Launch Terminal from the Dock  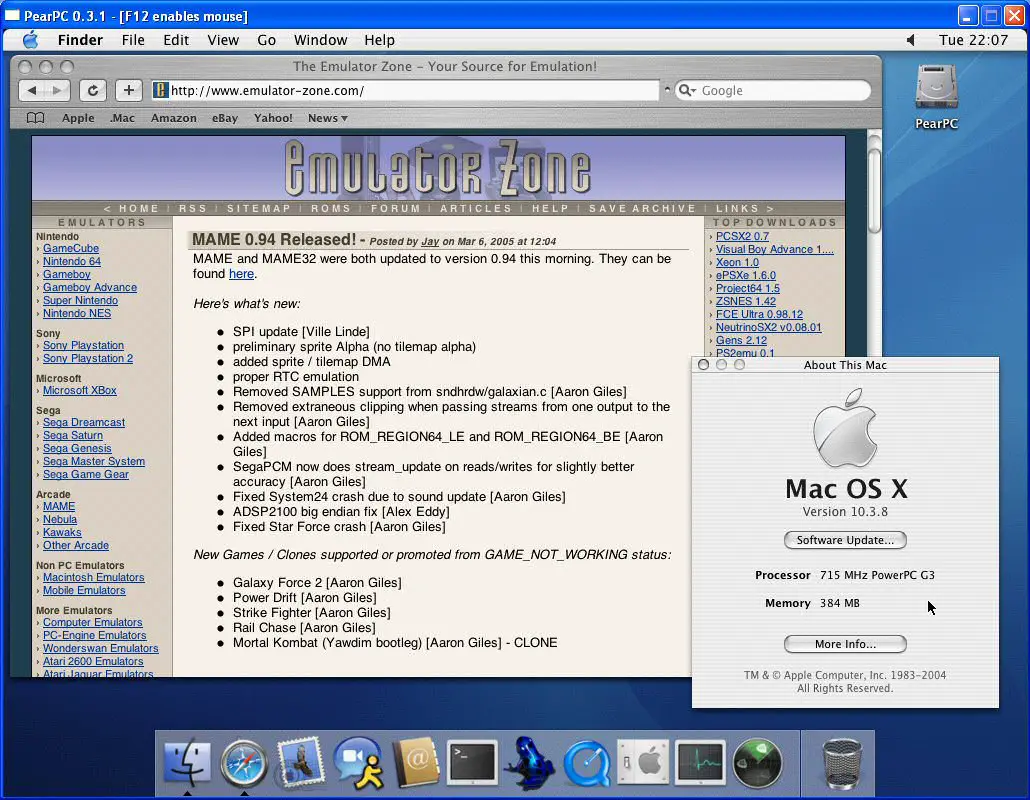[472, 763]
